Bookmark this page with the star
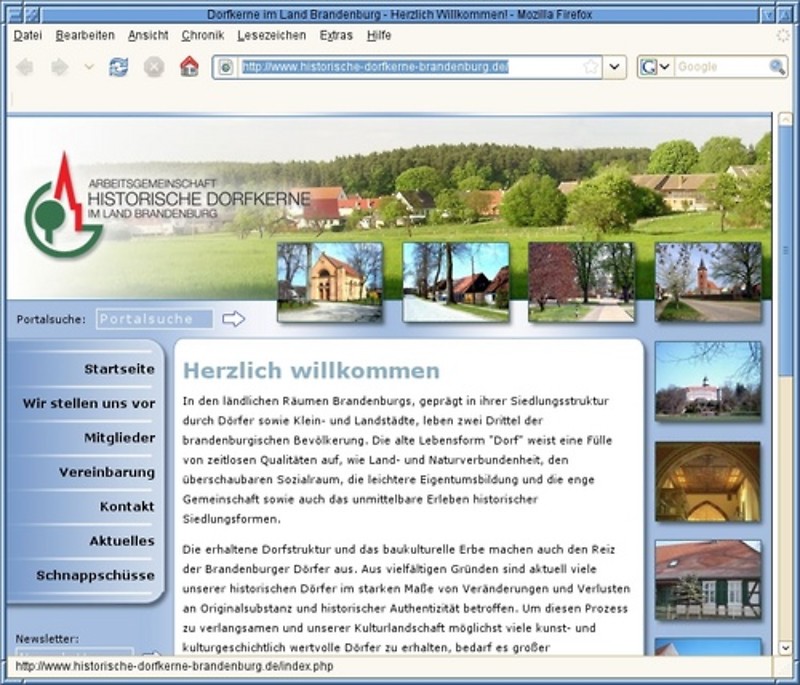Image resolution: width=800 pixels, height=685 pixels. [x=590, y=67]
